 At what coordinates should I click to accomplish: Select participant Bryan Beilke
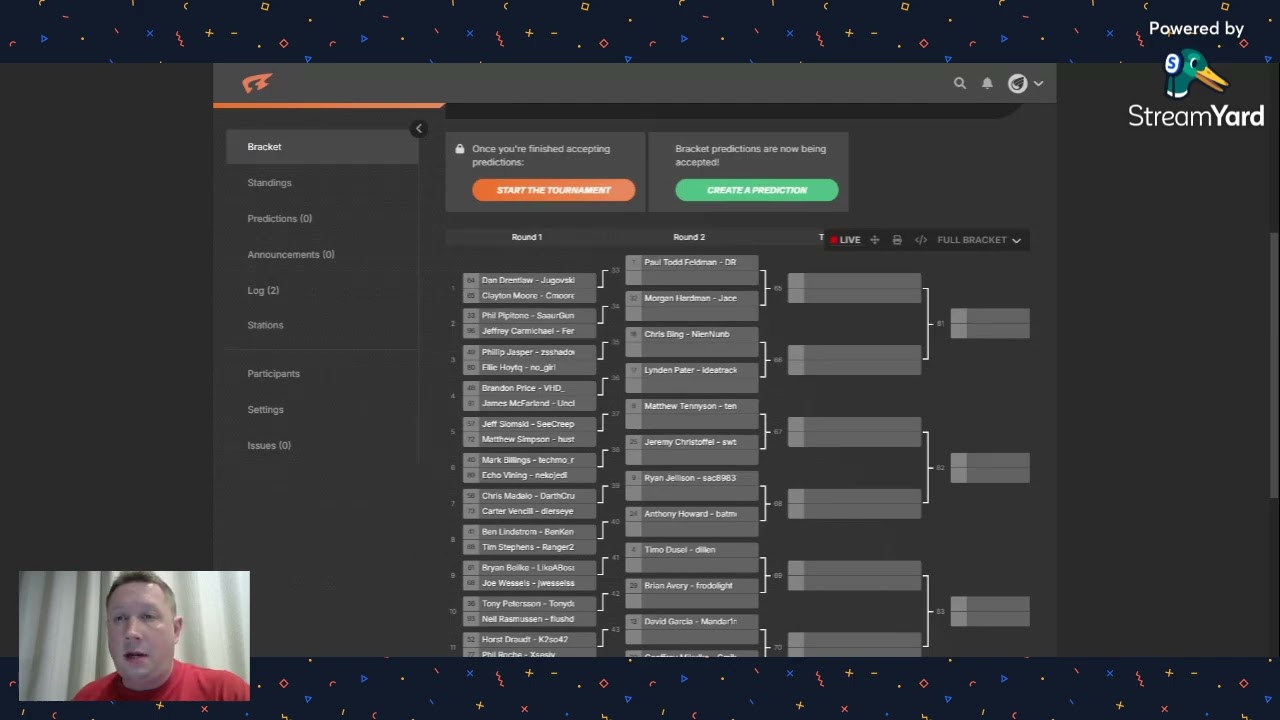(x=529, y=568)
